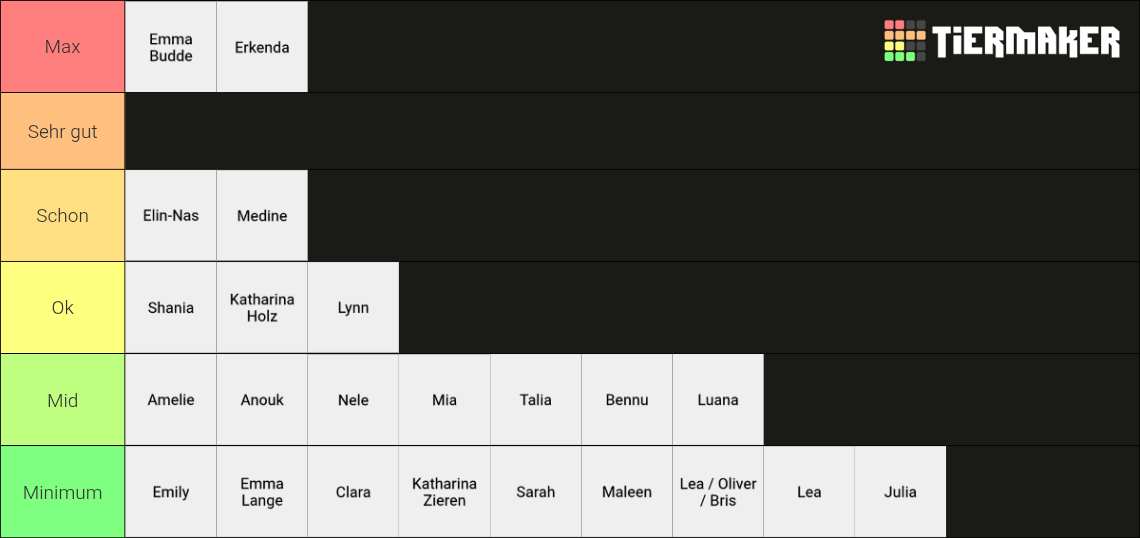
Task: Select the Emma Budde tile
Action: tap(171, 47)
